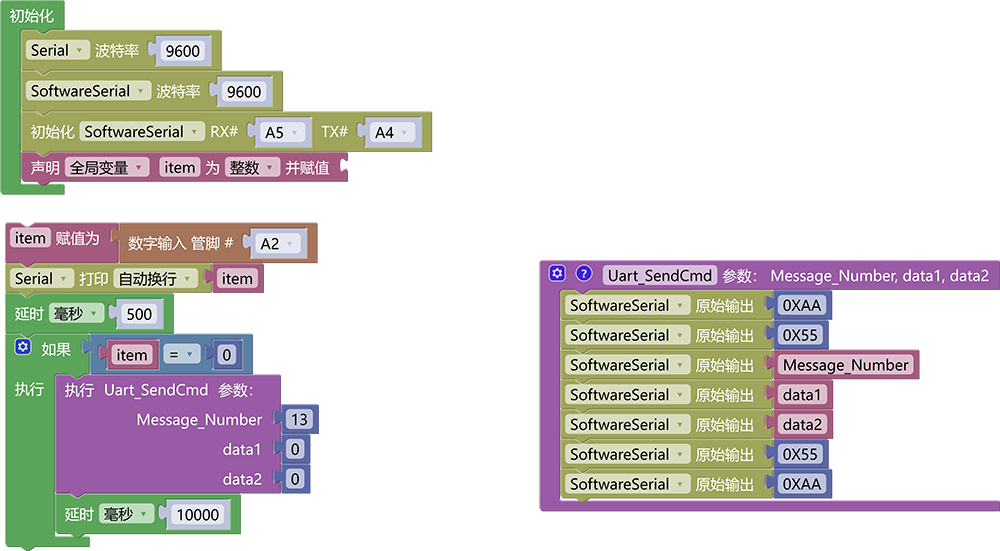Edit the last 0XAA output value
1000x551 pixels.
802,484
